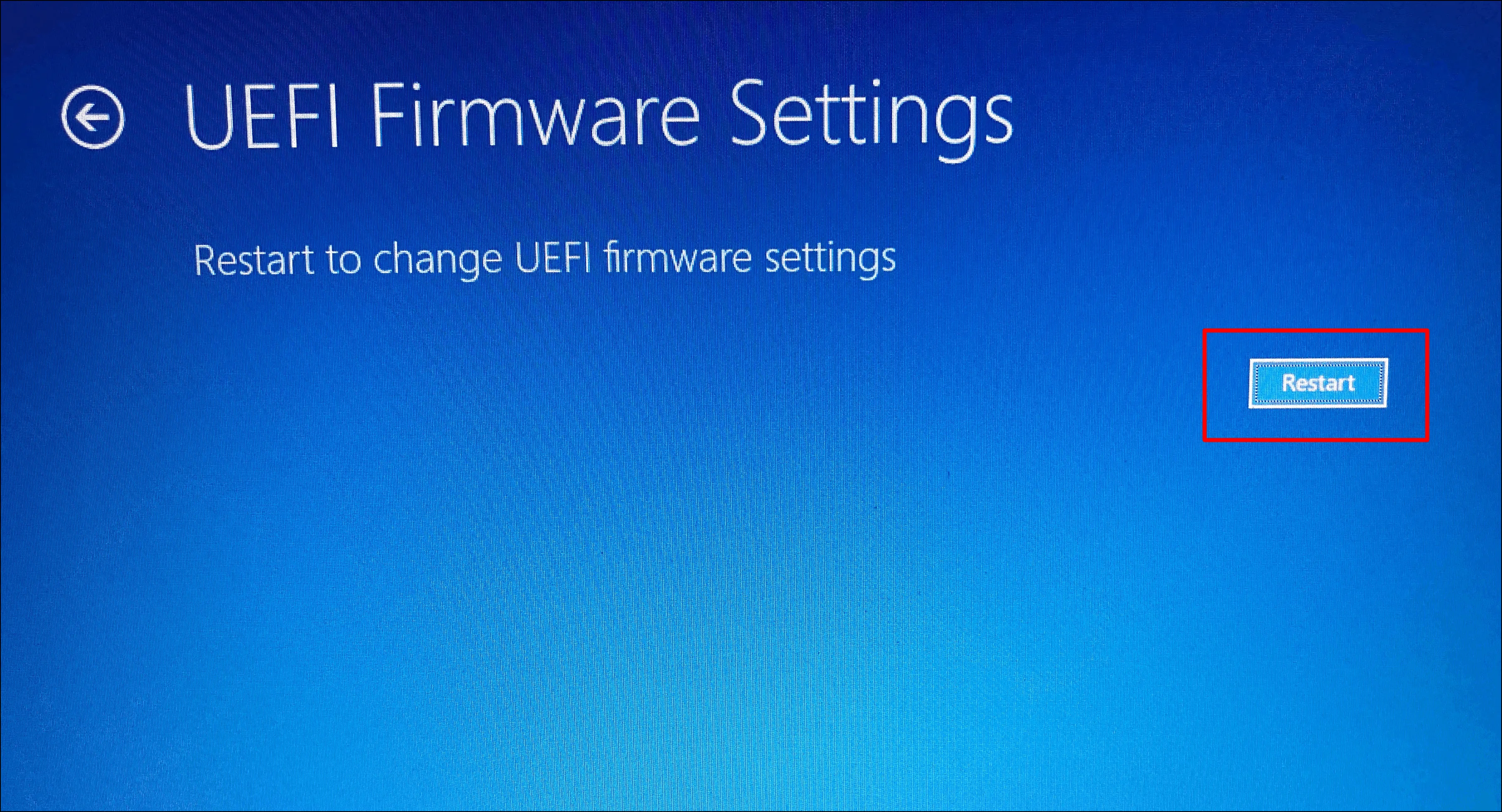
Task: Click the white-bordered Restart button
Action: (x=1318, y=383)
